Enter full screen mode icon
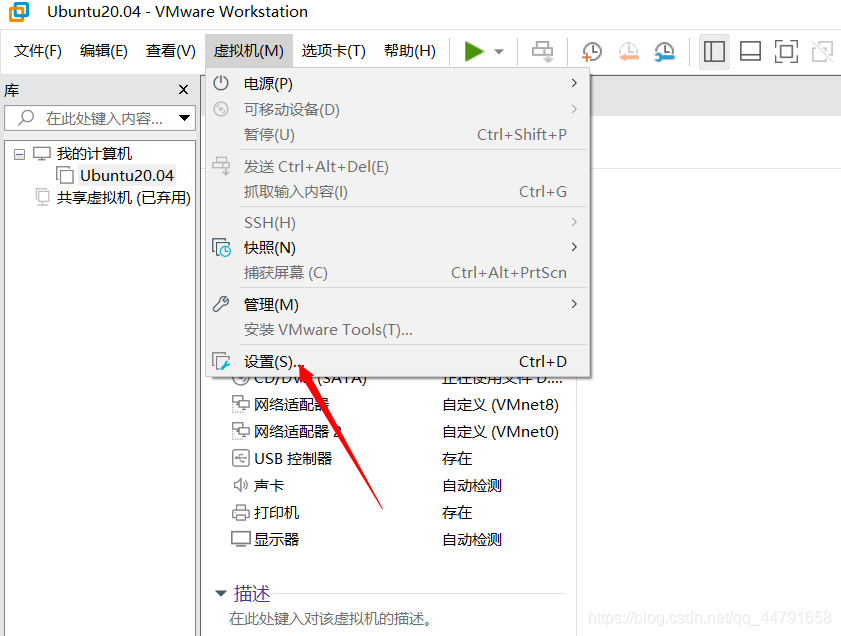Image resolution: width=841 pixels, height=636 pixels. pyautogui.click(x=786, y=52)
